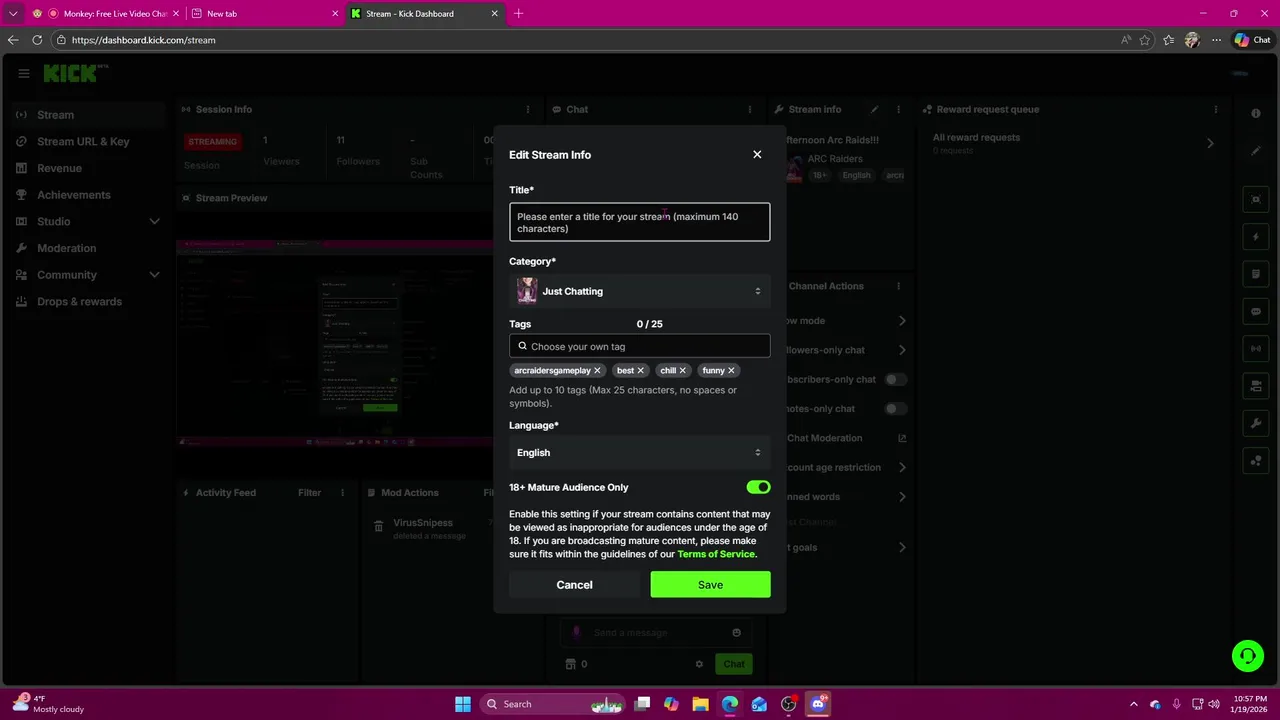Click the Choose your own tag field
Image resolution: width=1280 pixels, height=720 pixels.
click(640, 346)
